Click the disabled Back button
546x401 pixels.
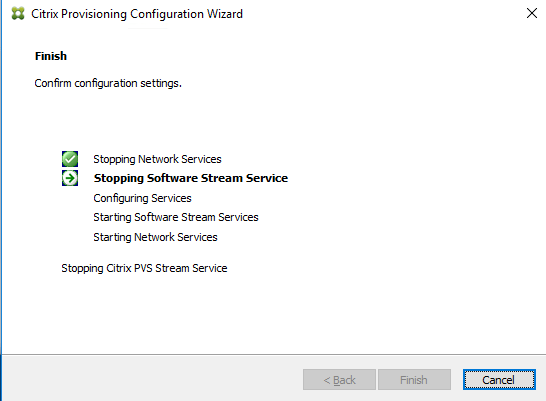[339, 379]
